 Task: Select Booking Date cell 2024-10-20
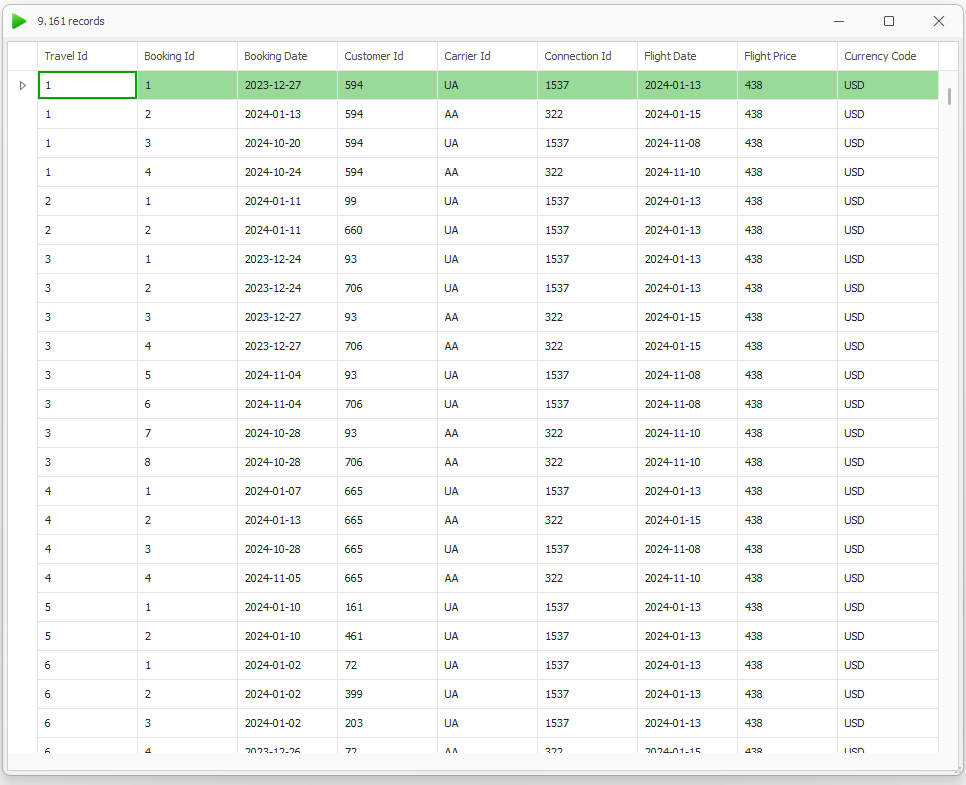[x=287, y=143]
